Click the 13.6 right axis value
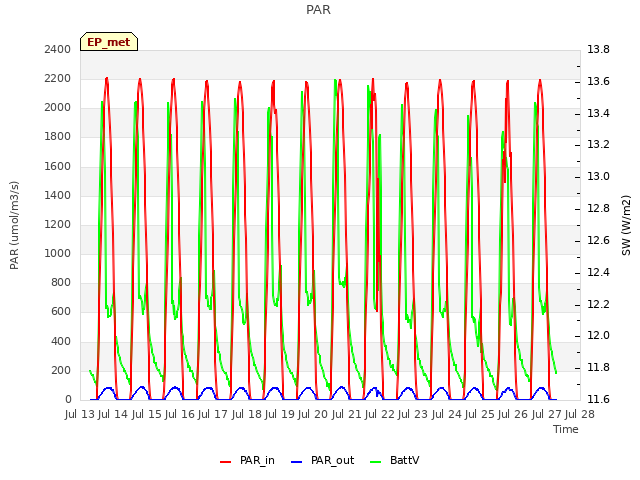The image size is (640, 480). point(598,82)
